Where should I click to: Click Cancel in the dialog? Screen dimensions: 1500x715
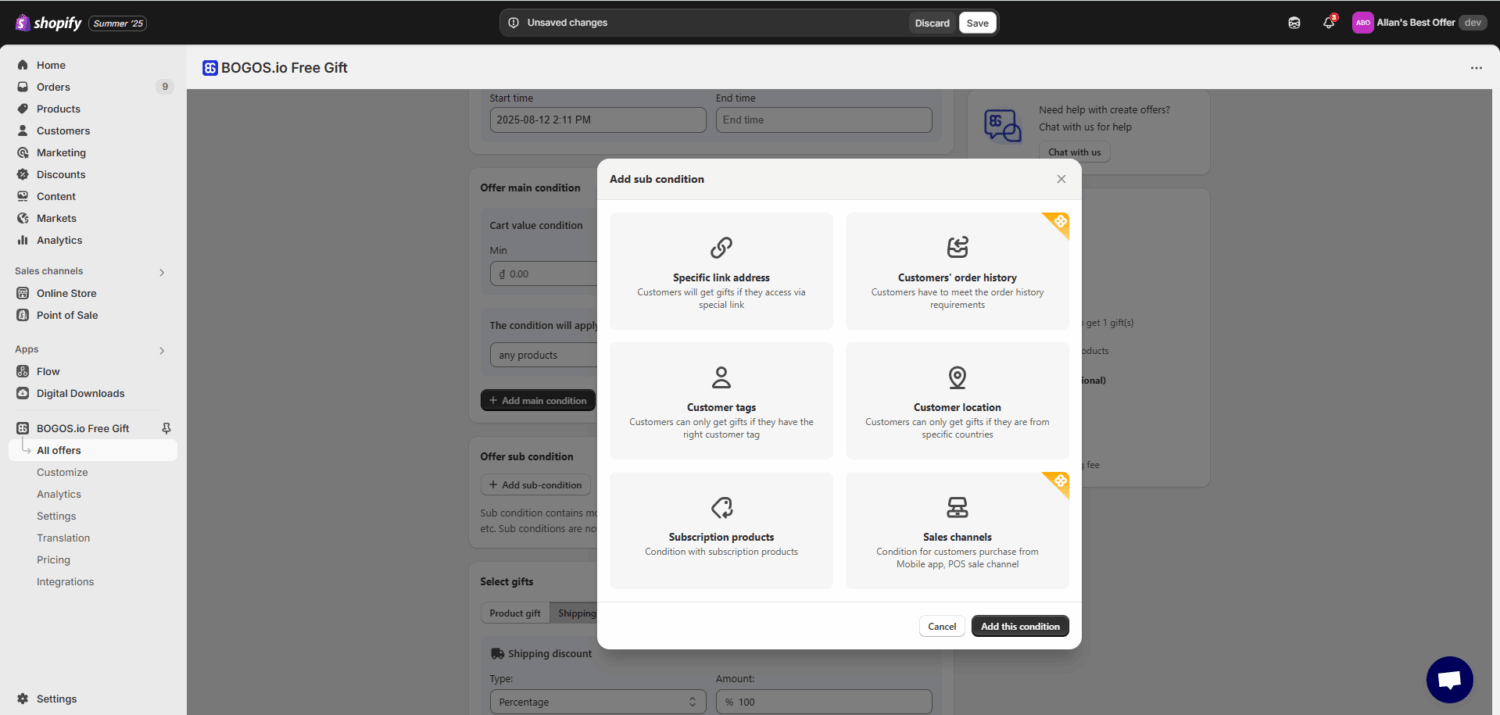[x=942, y=626]
